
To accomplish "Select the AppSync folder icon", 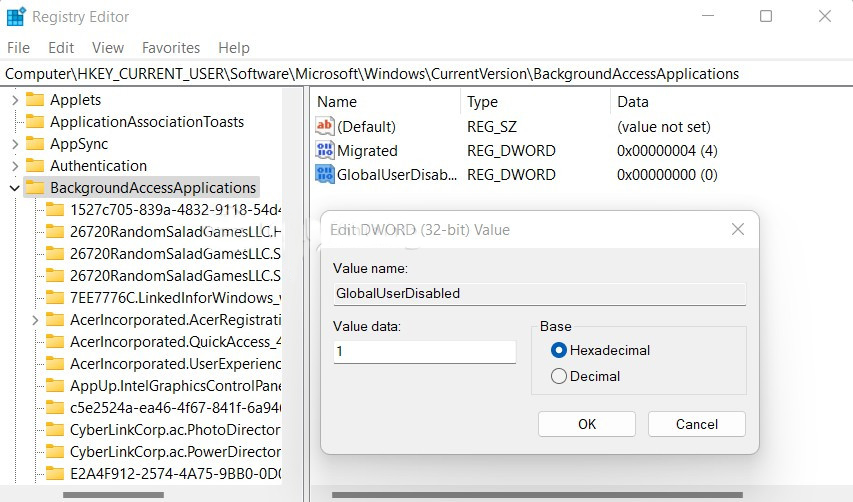I will (35, 144).
